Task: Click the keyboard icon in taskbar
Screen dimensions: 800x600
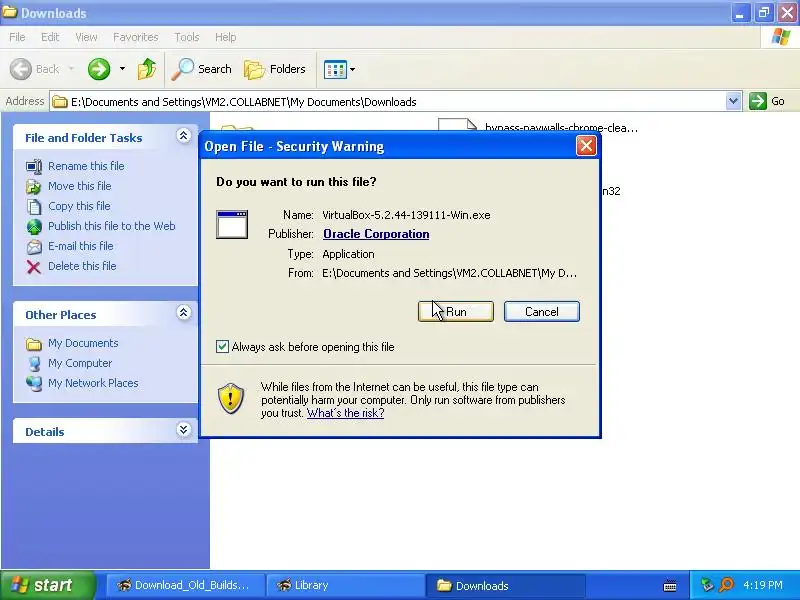Action: (x=670, y=586)
